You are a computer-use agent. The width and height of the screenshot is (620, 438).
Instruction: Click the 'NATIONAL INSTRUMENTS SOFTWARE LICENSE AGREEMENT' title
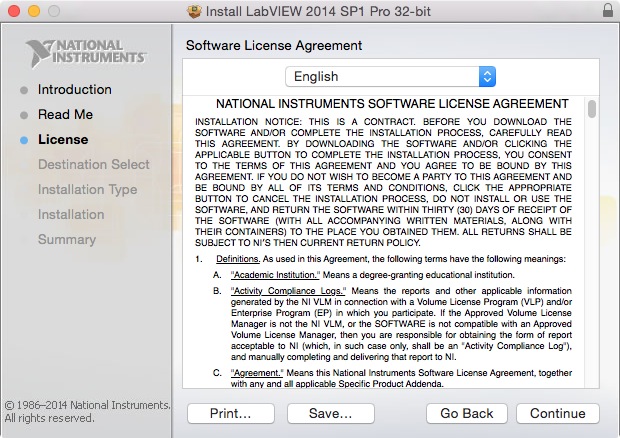point(392,104)
